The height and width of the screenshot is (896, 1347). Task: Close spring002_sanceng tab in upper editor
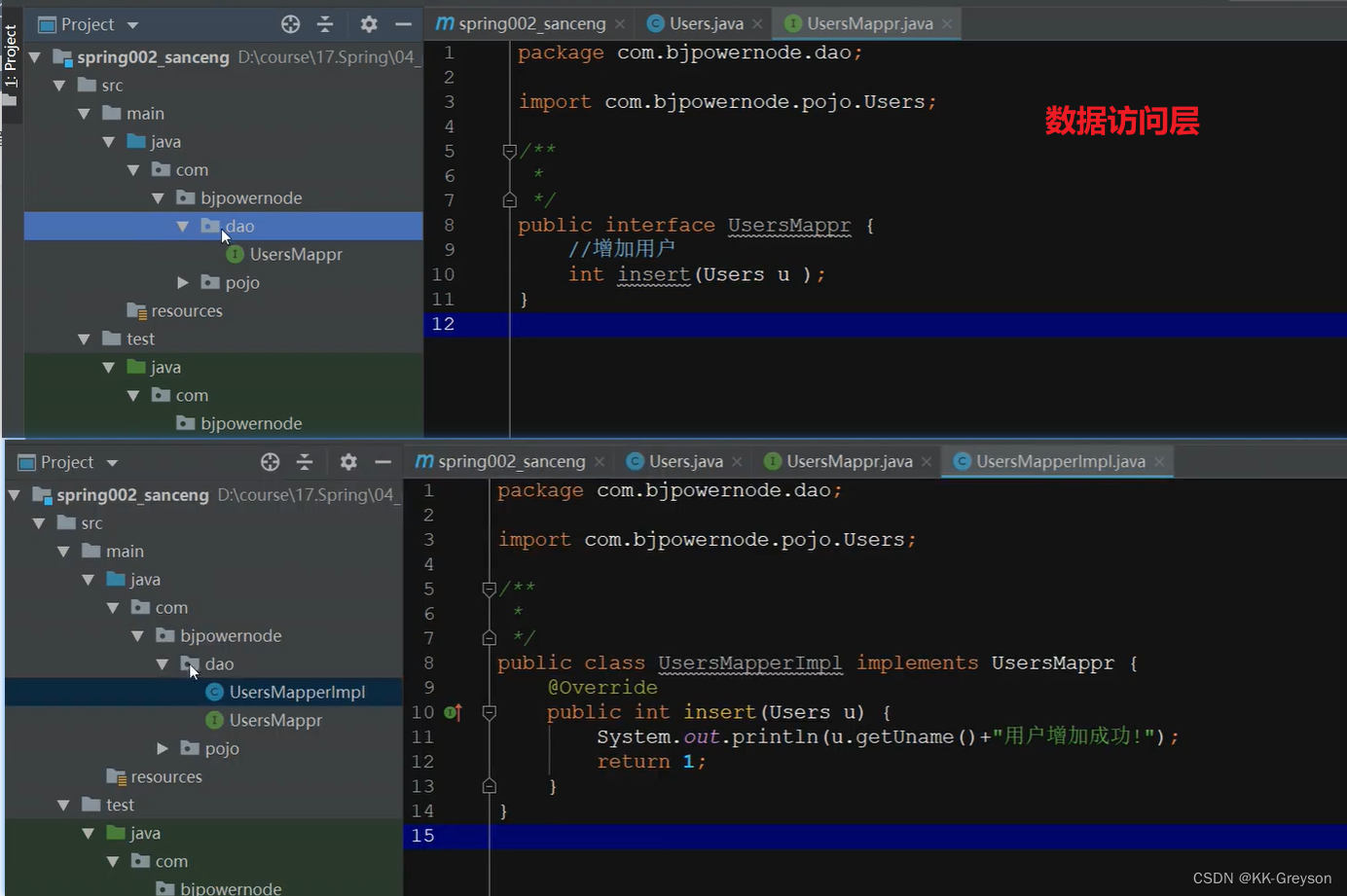(620, 24)
